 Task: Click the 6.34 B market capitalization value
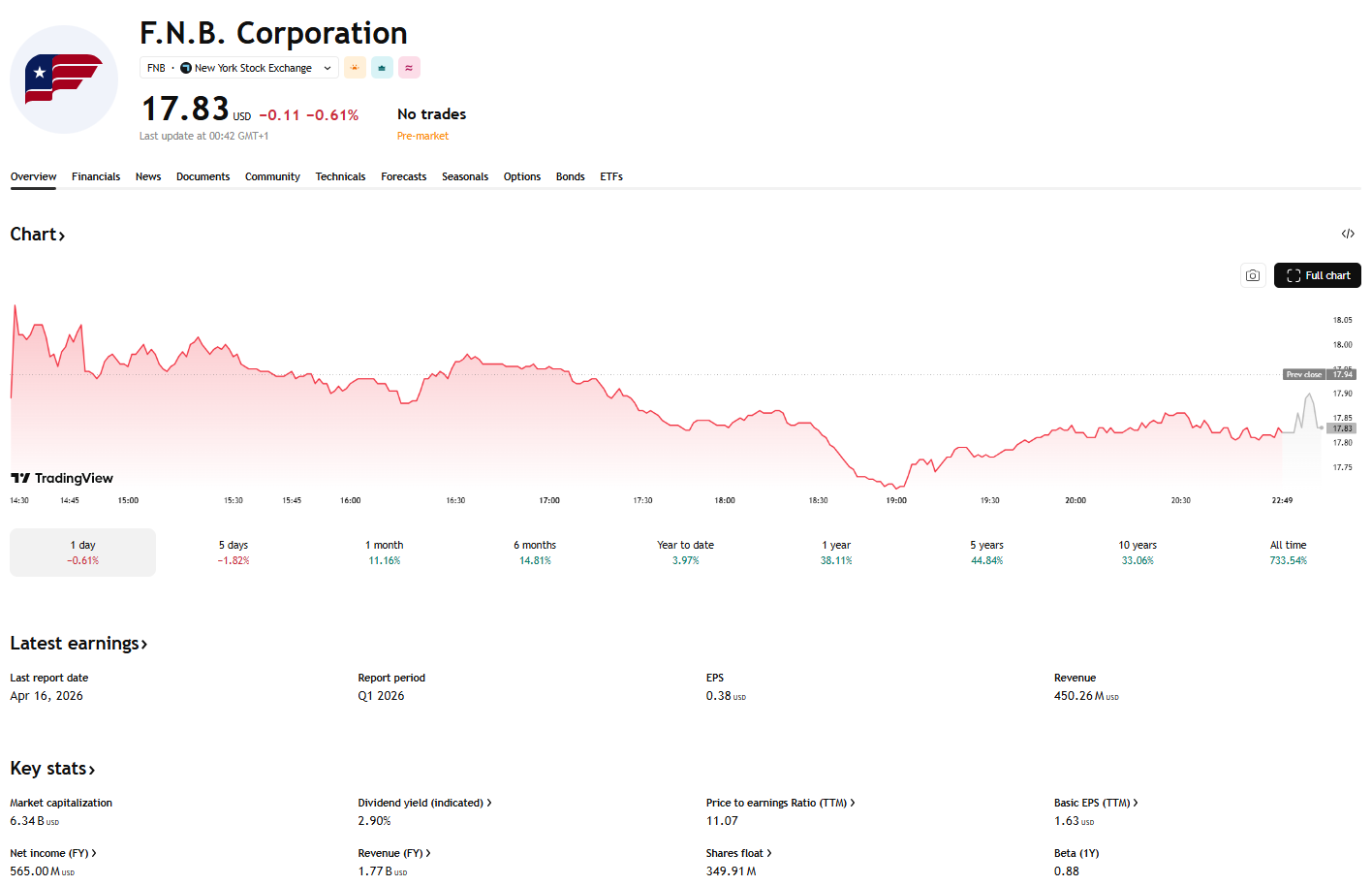[35, 821]
